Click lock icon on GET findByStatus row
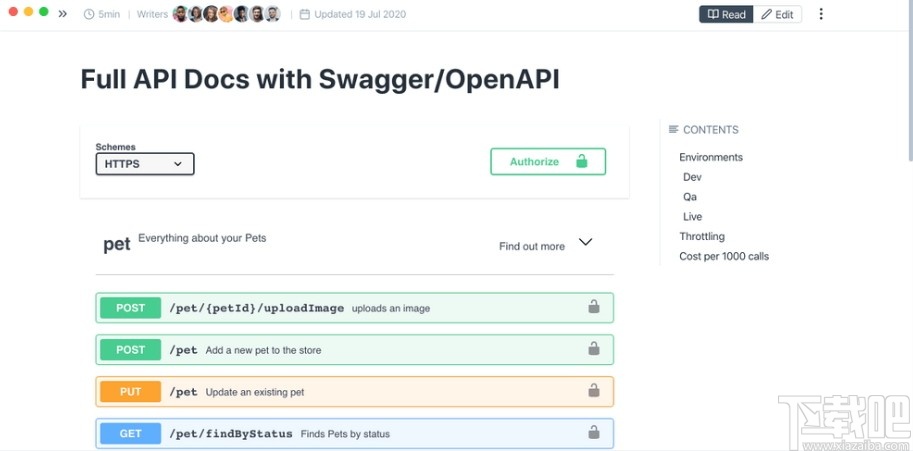The width and height of the screenshot is (913, 451). point(593,433)
